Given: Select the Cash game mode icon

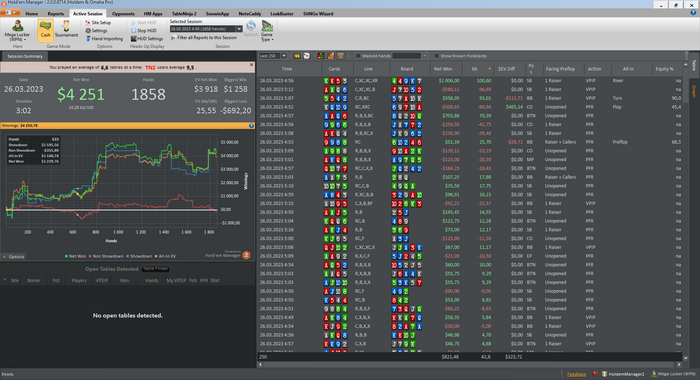Looking at the screenshot, I should [x=45, y=30].
